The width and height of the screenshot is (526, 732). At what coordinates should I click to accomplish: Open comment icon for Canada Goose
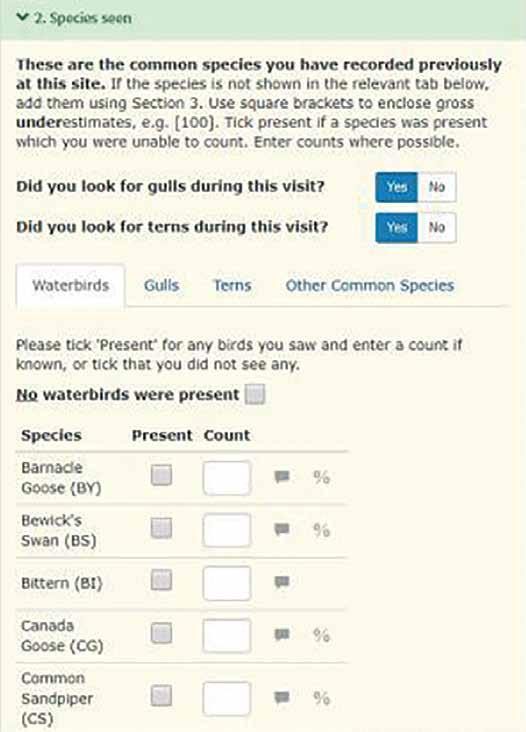[x=282, y=634]
